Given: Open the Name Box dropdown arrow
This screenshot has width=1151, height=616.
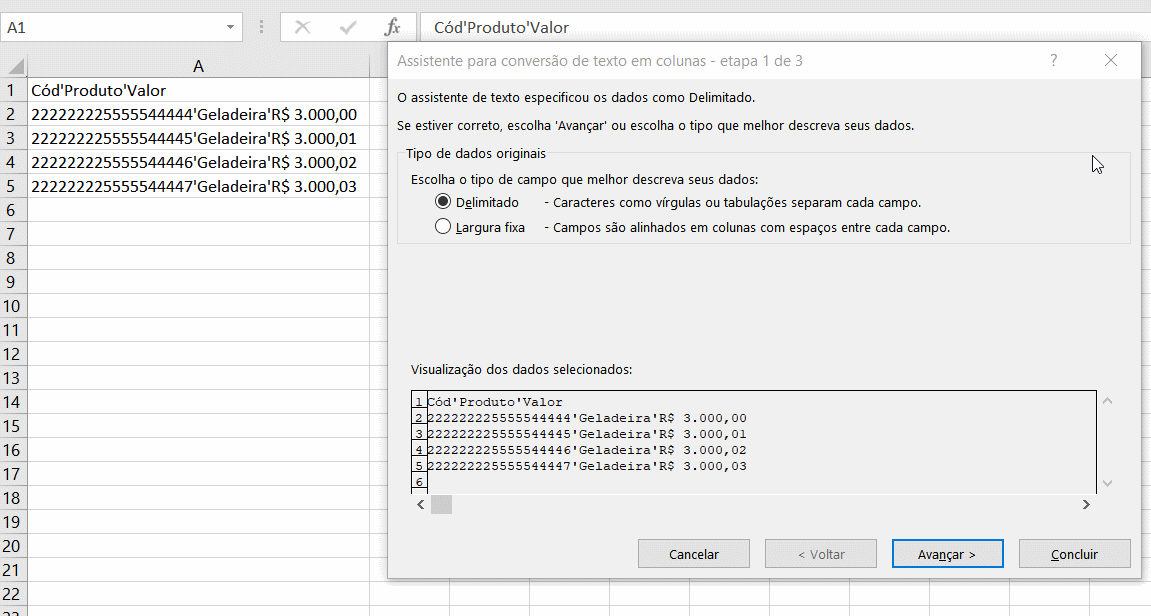Looking at the screenshot, I should click(230, 27).
